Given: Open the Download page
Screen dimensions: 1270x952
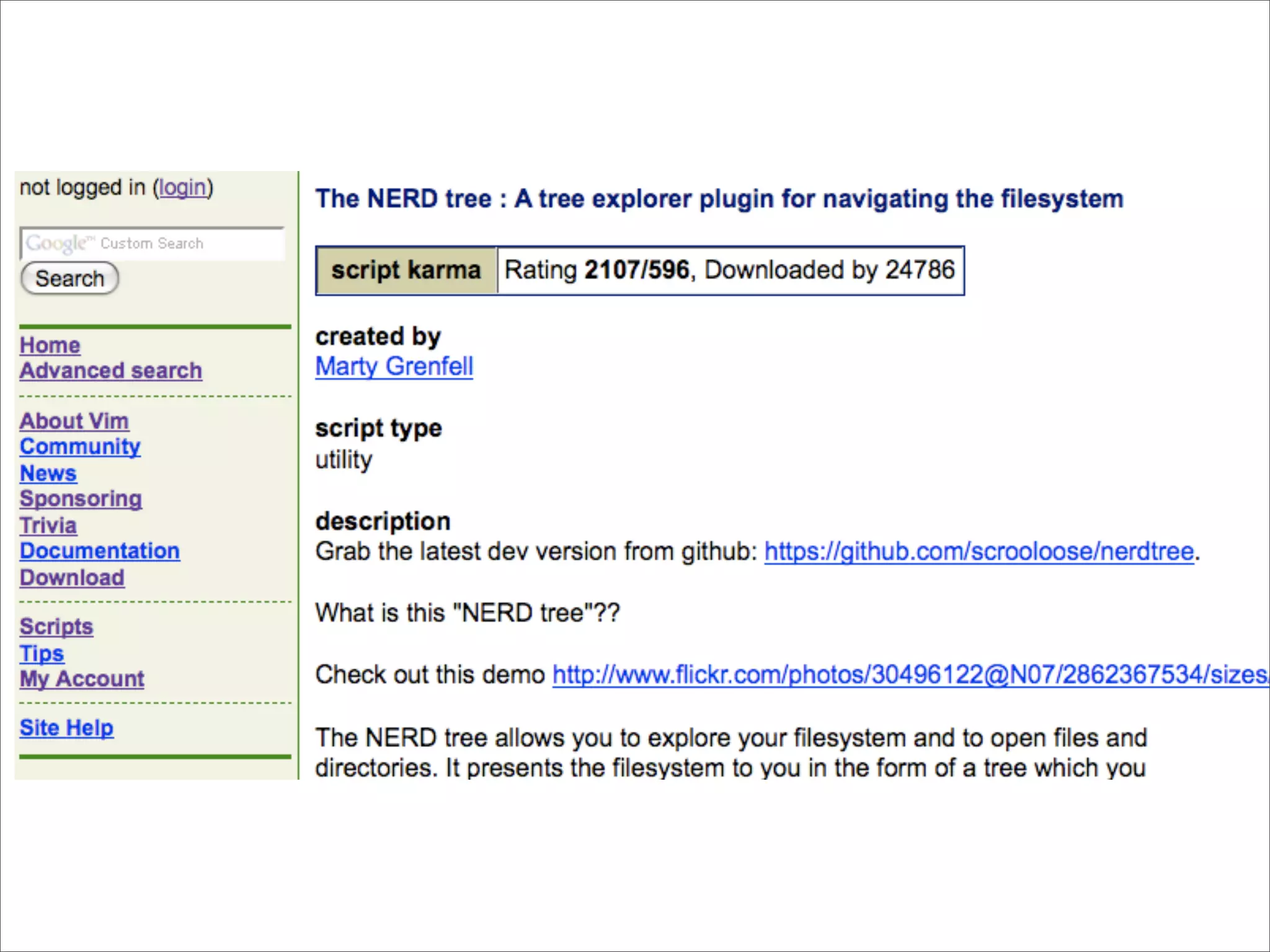Looking at the screenshot, I should pyautogui.click(x=72, y=578).
